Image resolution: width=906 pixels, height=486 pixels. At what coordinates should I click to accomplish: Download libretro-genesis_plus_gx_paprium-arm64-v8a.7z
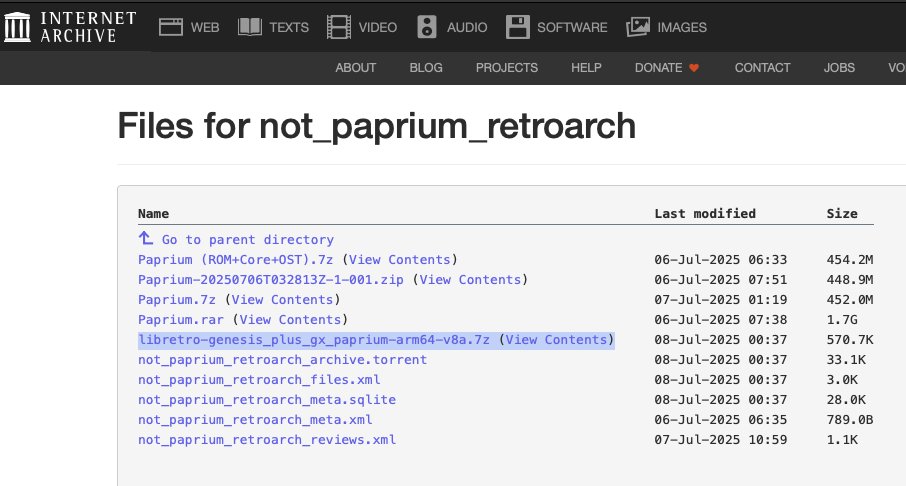tap(314, 340)
